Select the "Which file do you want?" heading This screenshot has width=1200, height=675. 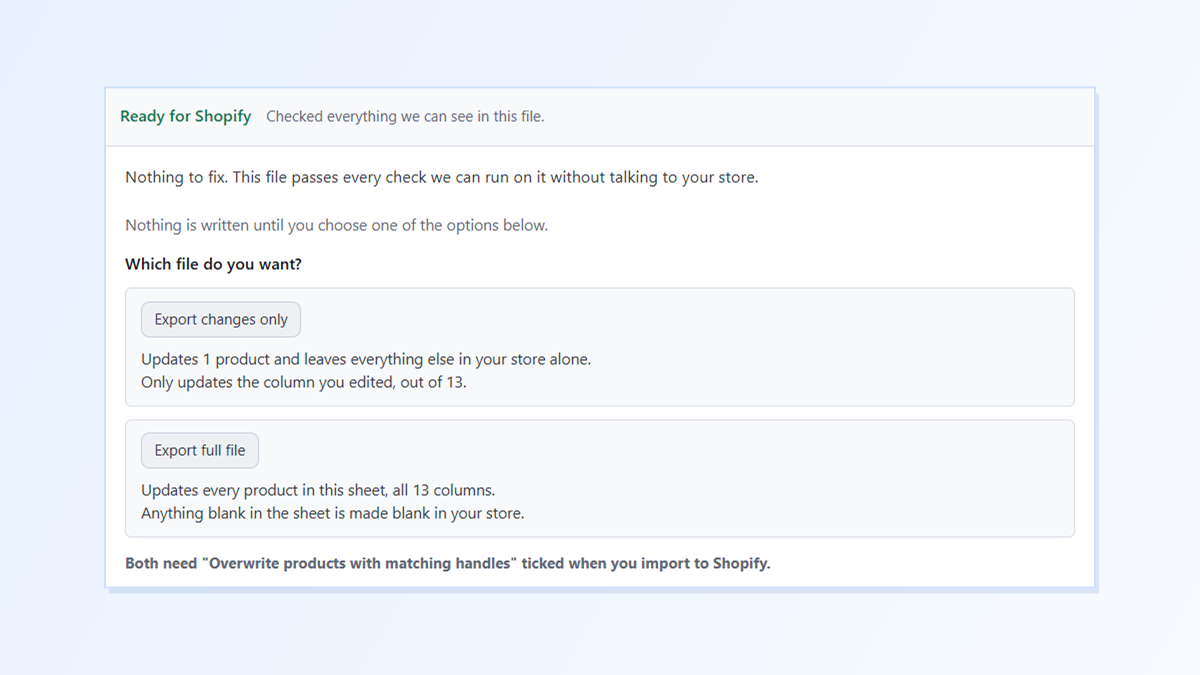click(x=213, y=264)
